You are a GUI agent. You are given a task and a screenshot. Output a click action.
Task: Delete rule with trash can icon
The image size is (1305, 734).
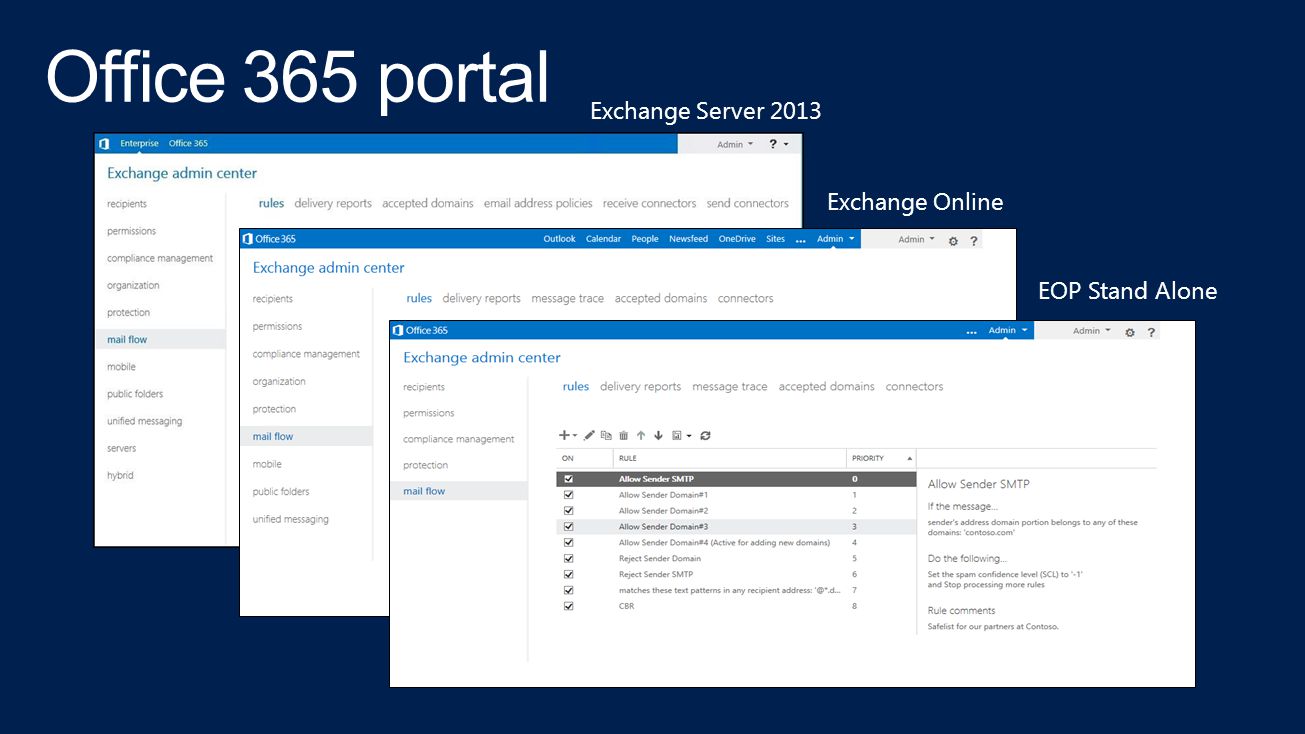tap(624, 436)
